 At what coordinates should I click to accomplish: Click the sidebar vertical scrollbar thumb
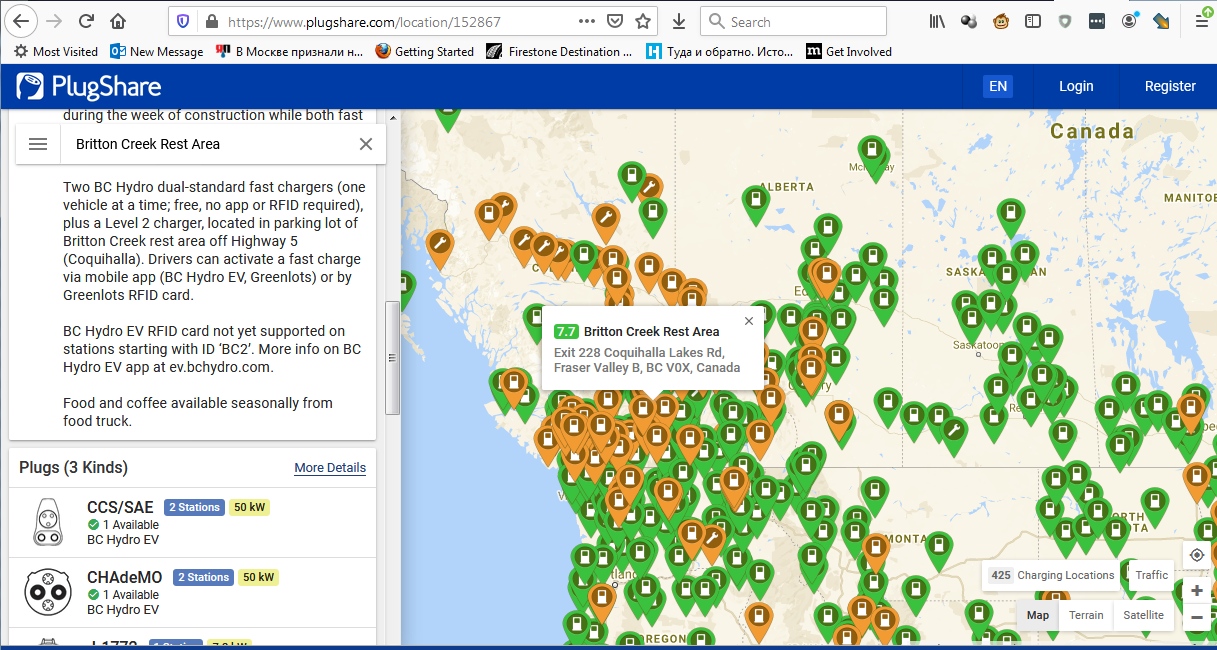392,357
